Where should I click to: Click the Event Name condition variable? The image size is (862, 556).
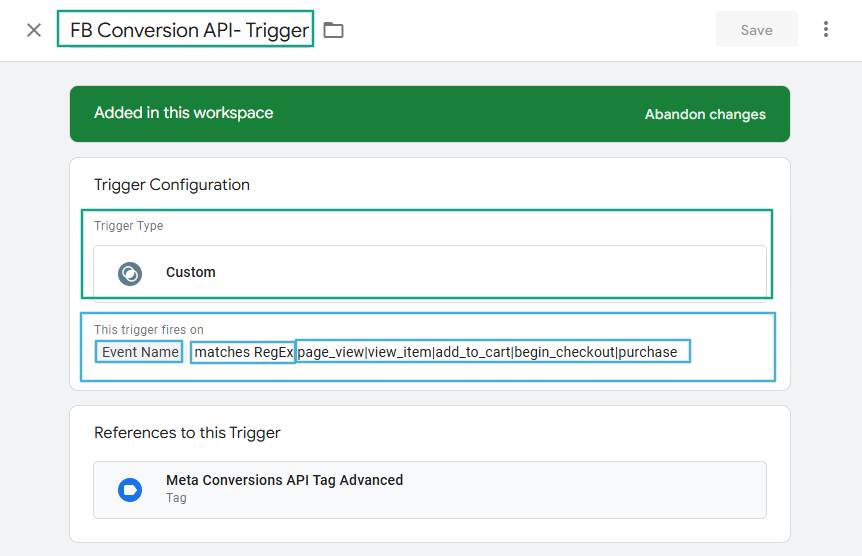coord(139,352)
